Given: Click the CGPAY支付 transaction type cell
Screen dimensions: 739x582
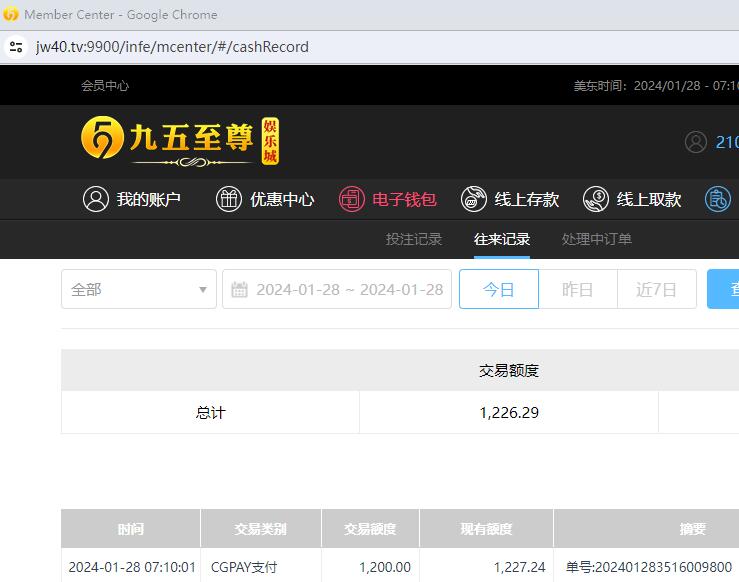Looking at the screenshot, I should click(261, 567).
